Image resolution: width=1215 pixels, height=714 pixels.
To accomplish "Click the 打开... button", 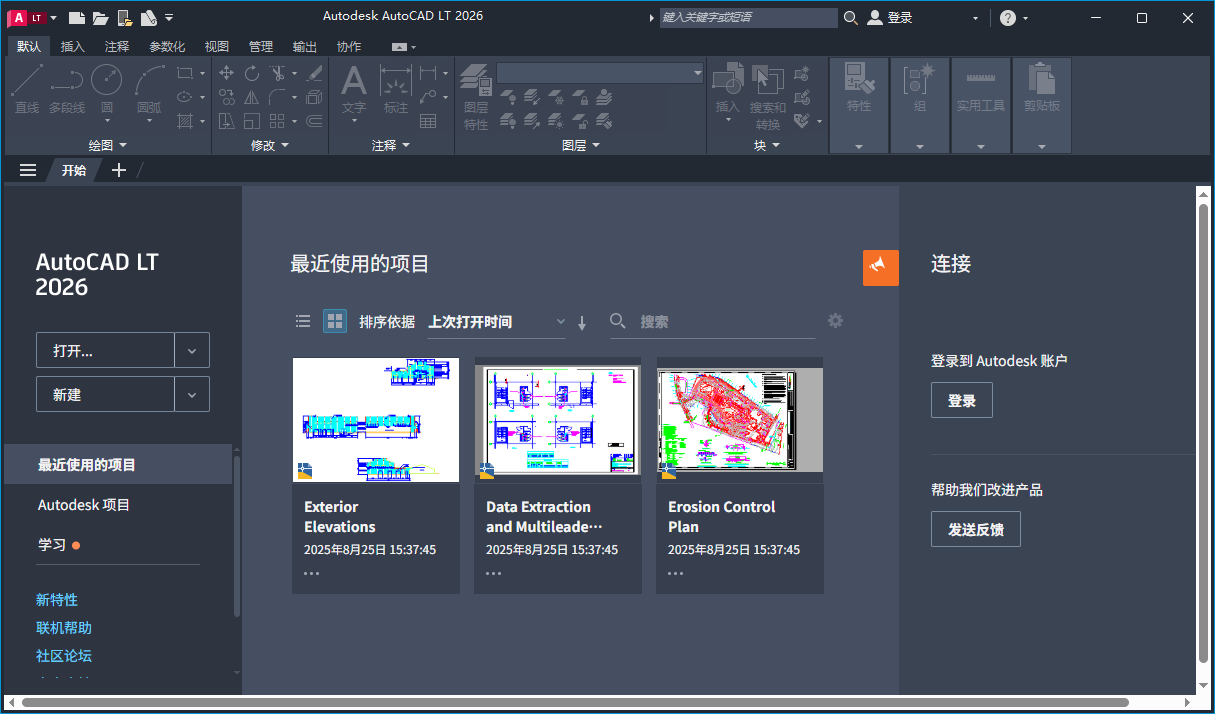I will pos(105,350).
